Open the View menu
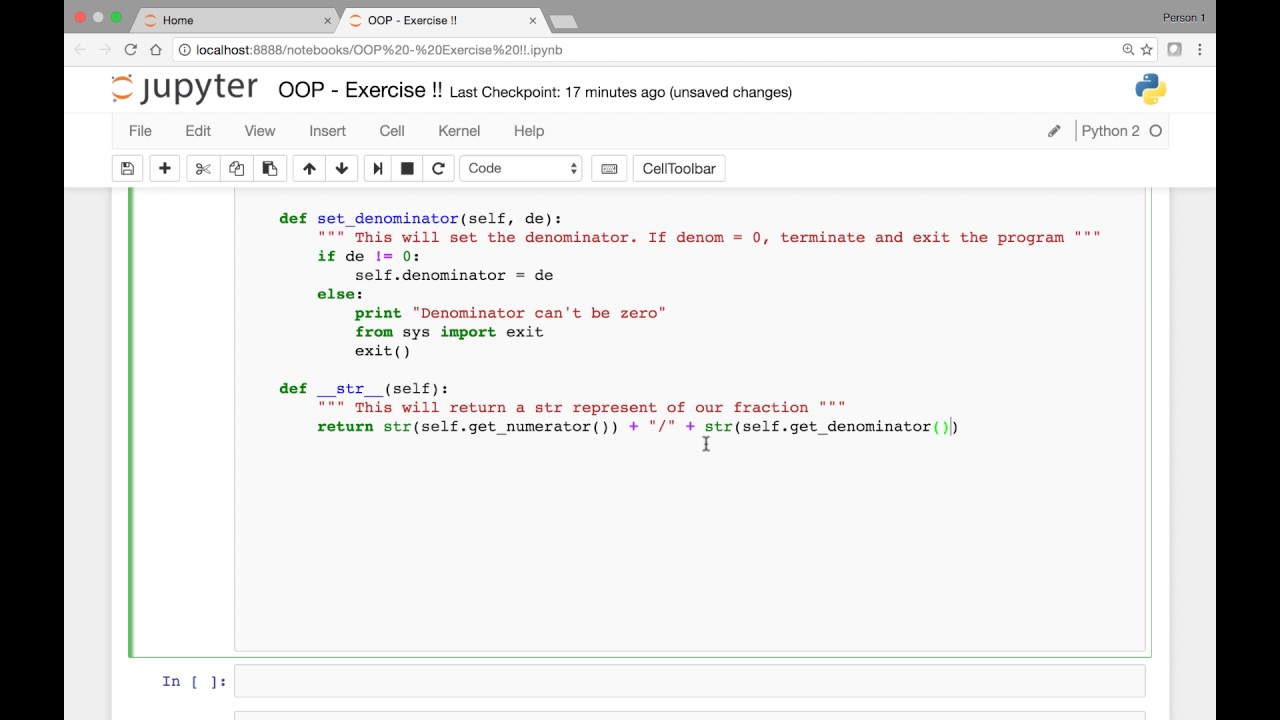Screen dimensions: 1280x720 (x=260, y=131)
